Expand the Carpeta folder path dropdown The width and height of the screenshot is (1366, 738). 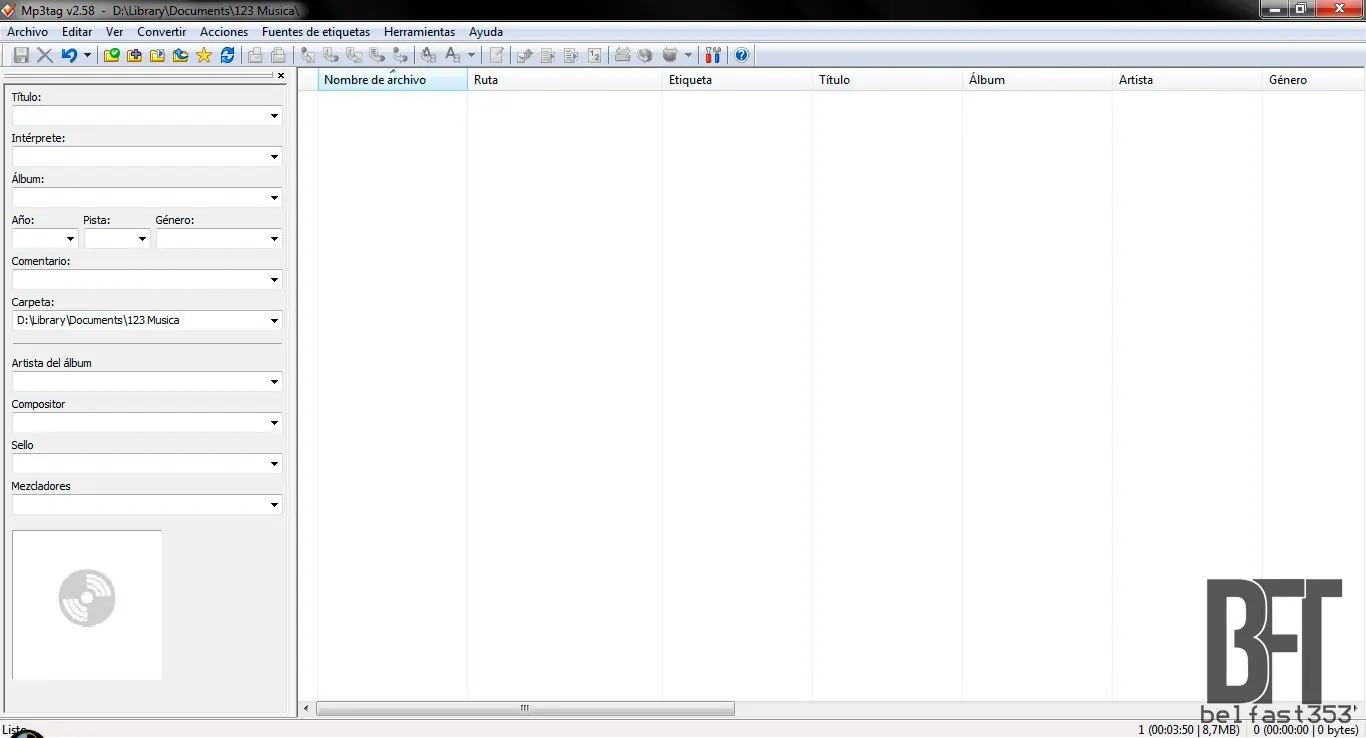[x=274, y=321]
